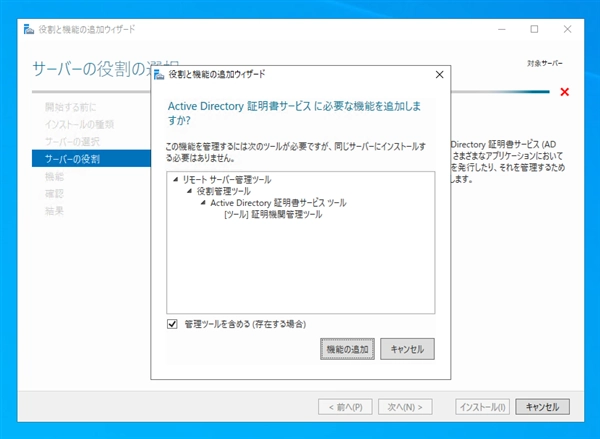Screen dimensions: 600x439
Task: Select Active Directory 証明書サービス ツール row
Action: click(278, 202)
